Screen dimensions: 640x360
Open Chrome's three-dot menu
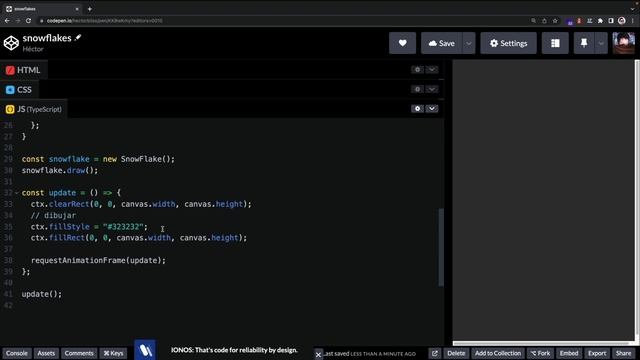[x=633, y=20]
